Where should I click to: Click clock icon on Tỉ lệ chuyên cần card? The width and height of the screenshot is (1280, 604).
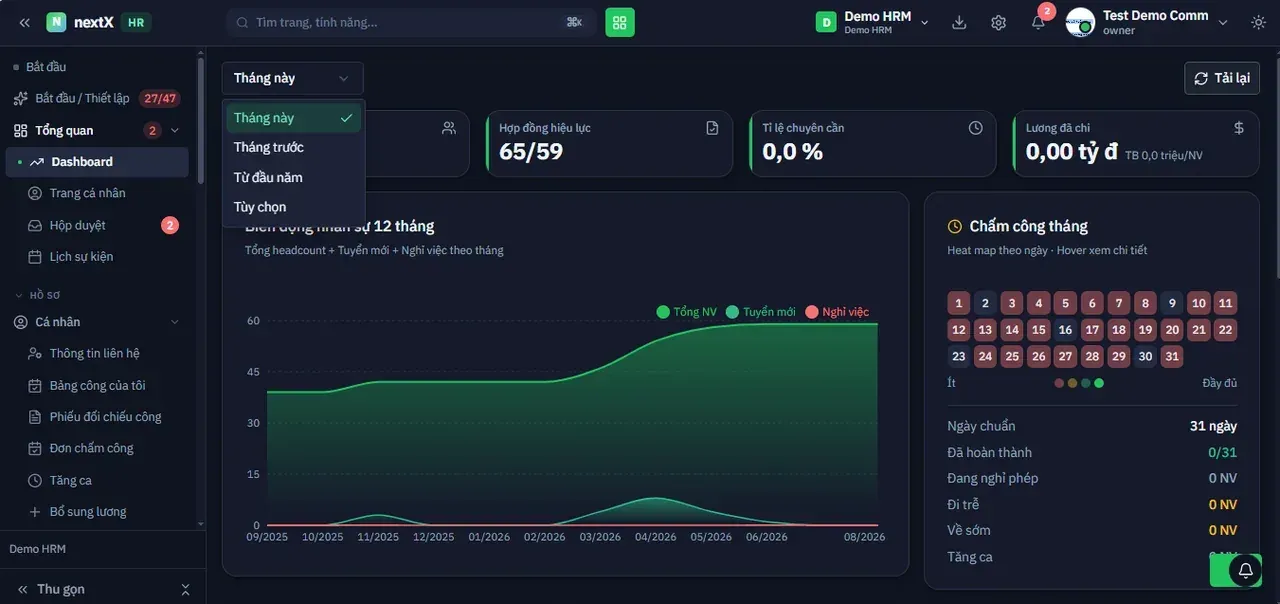[976, 128]
